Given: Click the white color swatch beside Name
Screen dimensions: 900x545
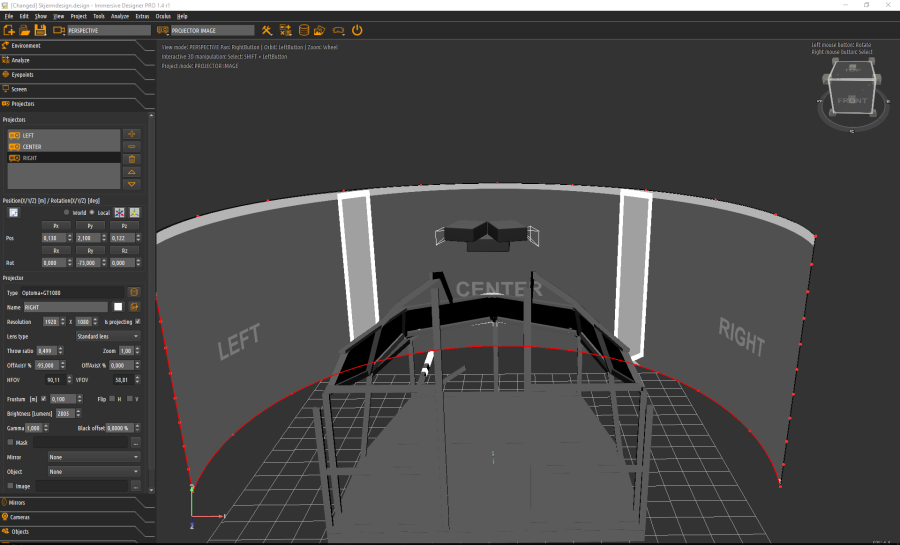Looking at the screenshot, I should click(x=117, y=307).
